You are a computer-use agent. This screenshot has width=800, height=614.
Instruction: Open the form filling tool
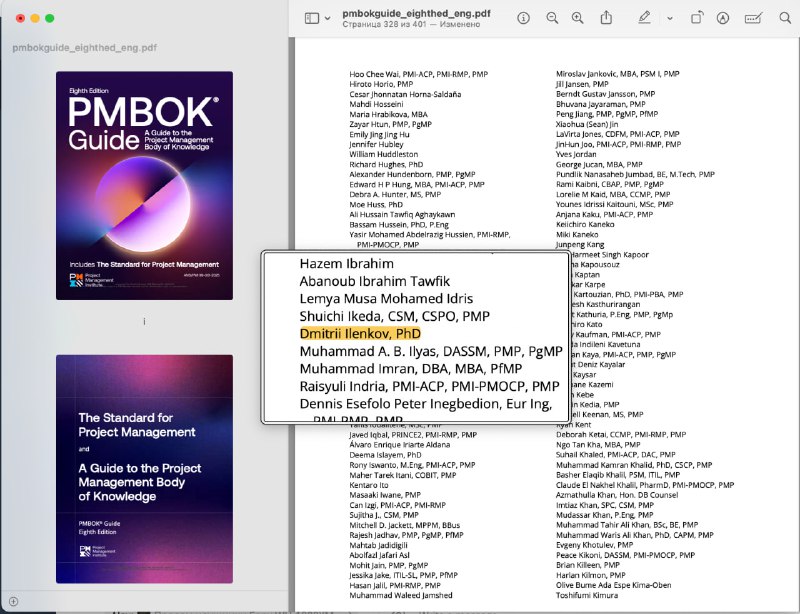coord(753,18)
